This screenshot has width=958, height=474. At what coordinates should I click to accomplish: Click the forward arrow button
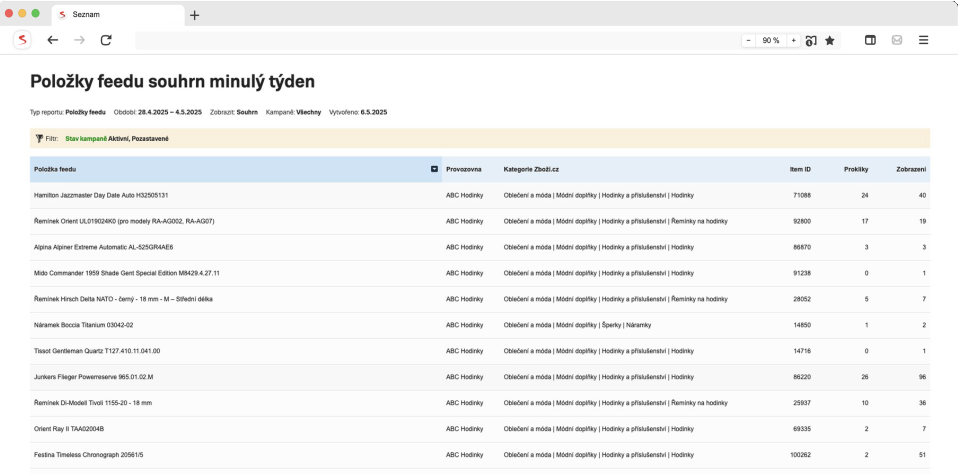coord(79,40)
